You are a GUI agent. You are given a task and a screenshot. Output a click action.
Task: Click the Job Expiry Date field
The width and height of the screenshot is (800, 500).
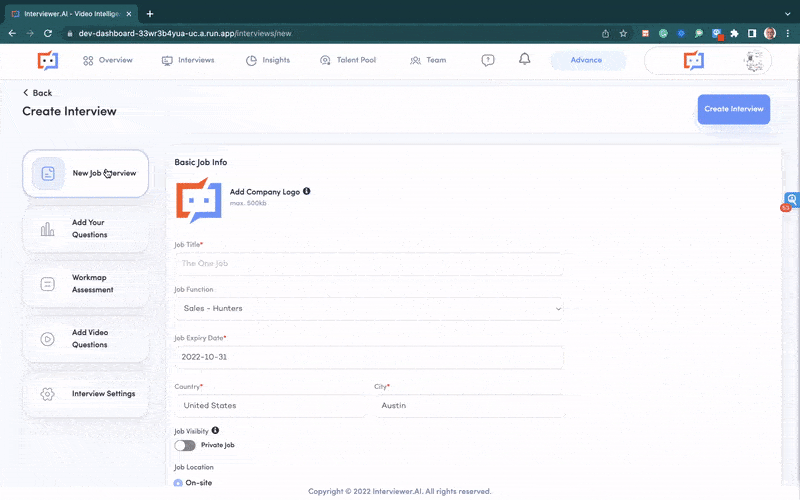369,357
